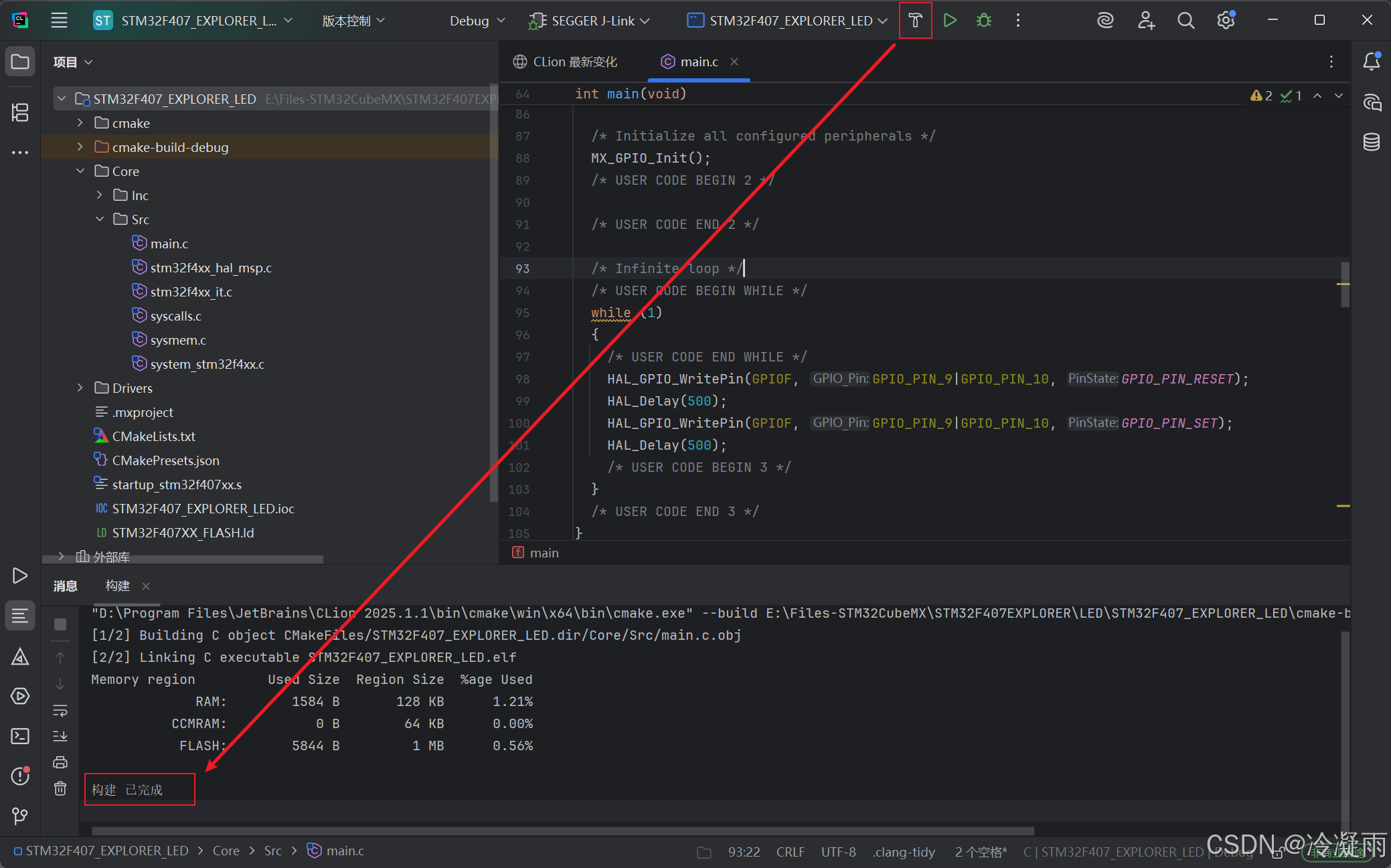Select the 构建 tab in messages

118,586
